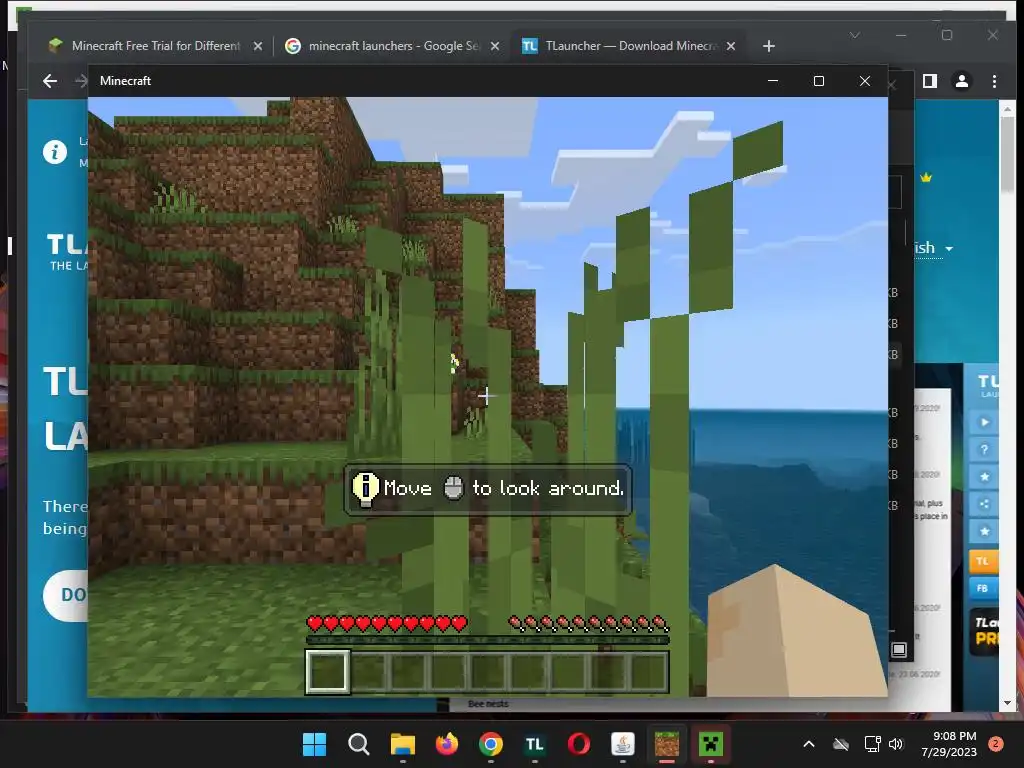Screen dimensions: 1024x768
Task: Open Chrome's three-dot menu
Action: [994, 81]
